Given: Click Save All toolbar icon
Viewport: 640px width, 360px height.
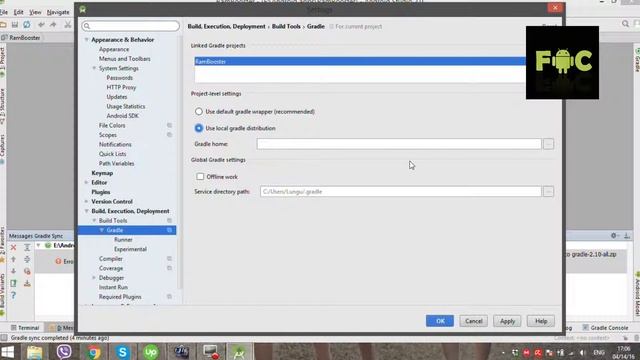Looking at the screenshot, I should (15, 24).
